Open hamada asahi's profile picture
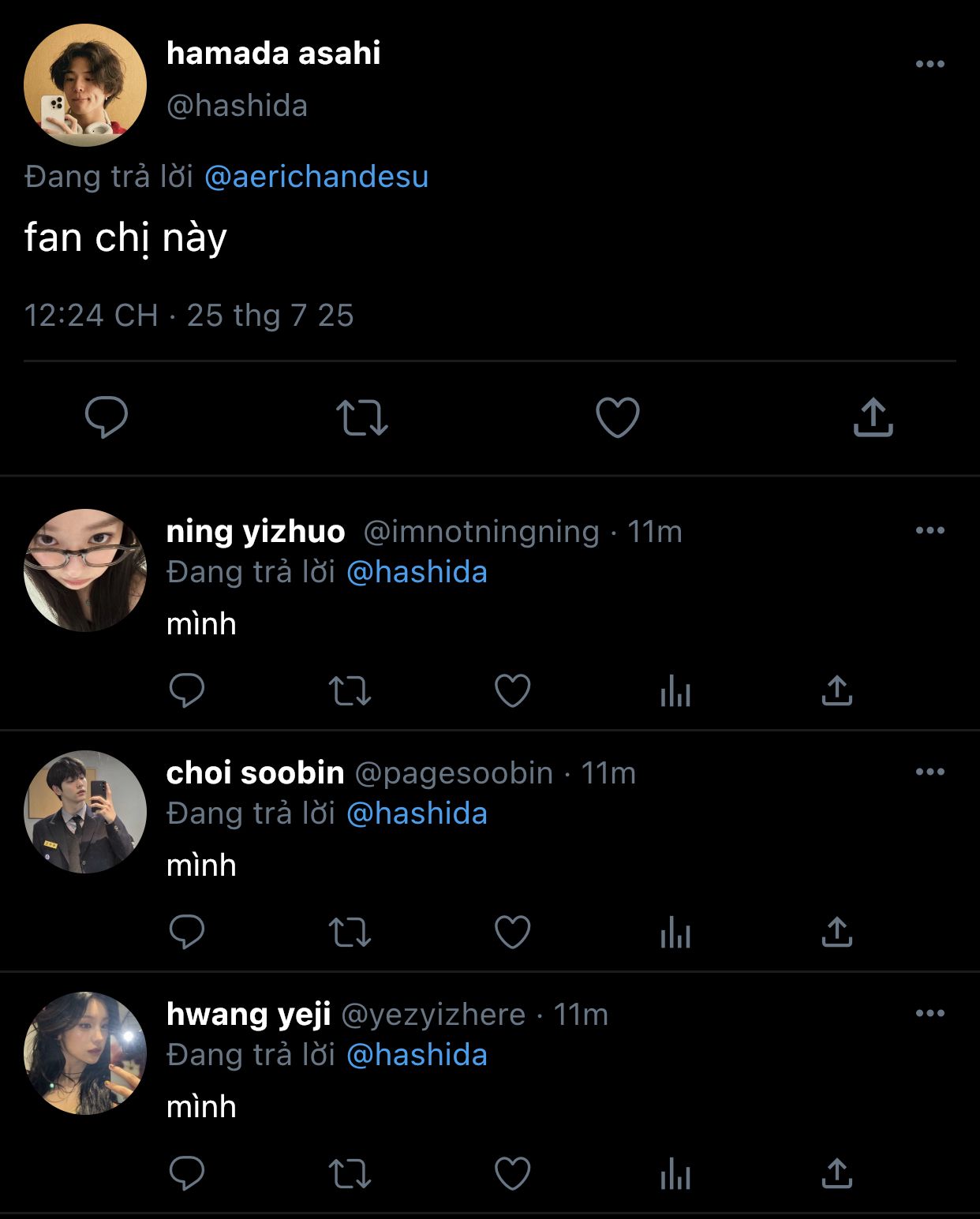This screenshot has width=980, height=1219. click(85, 85)
